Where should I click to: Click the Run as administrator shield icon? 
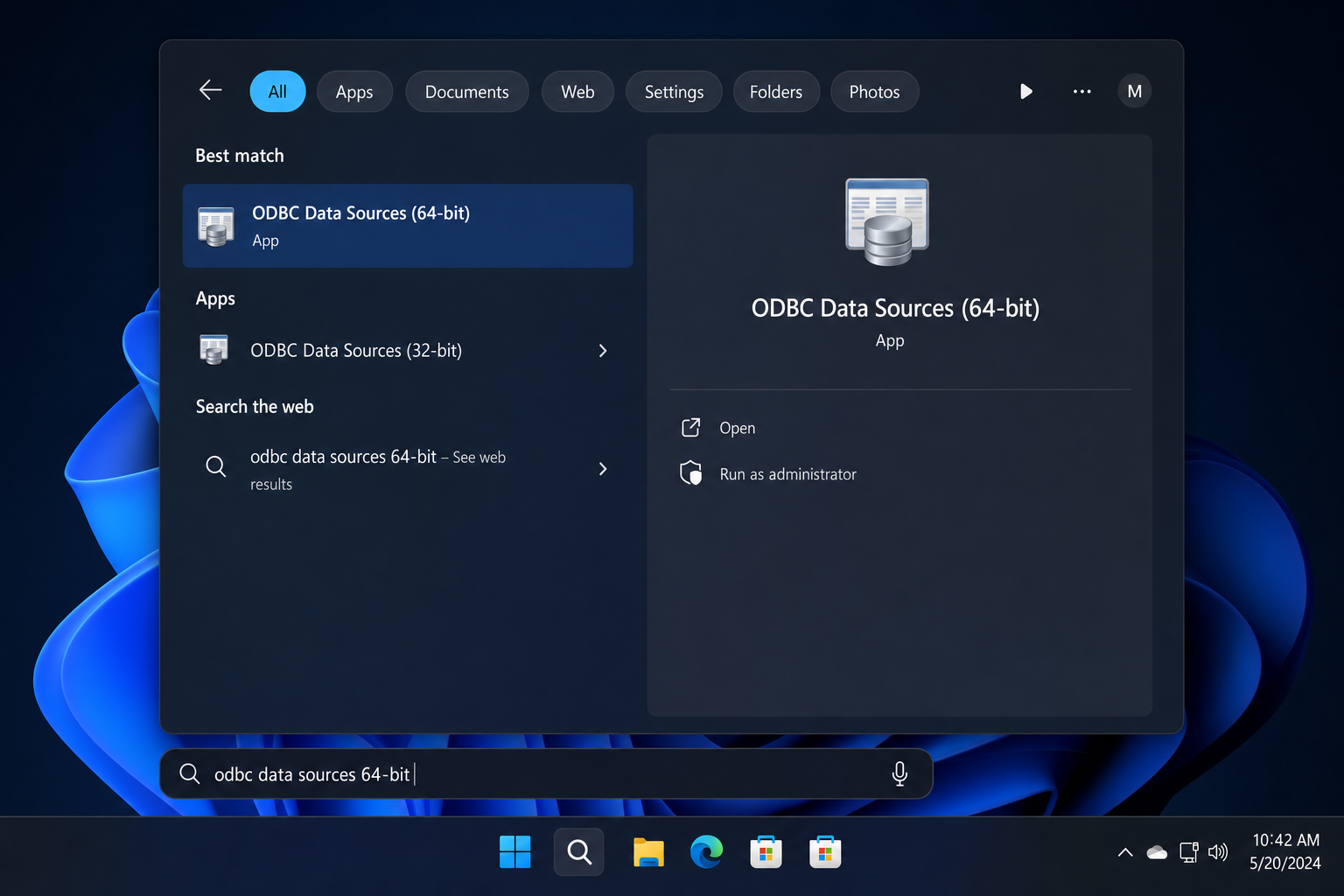[691, 473]
